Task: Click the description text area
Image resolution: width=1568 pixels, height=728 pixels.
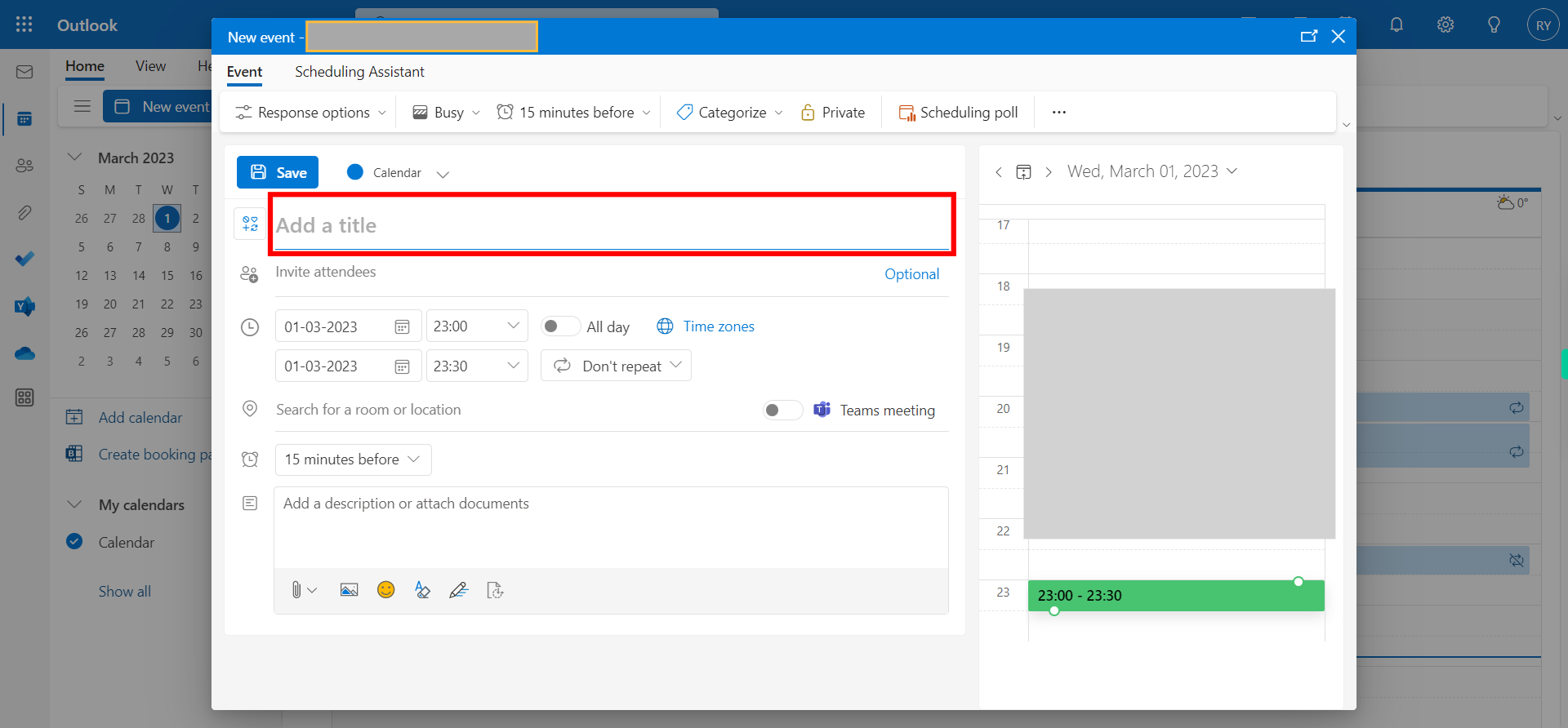Action: click(611, 527)
